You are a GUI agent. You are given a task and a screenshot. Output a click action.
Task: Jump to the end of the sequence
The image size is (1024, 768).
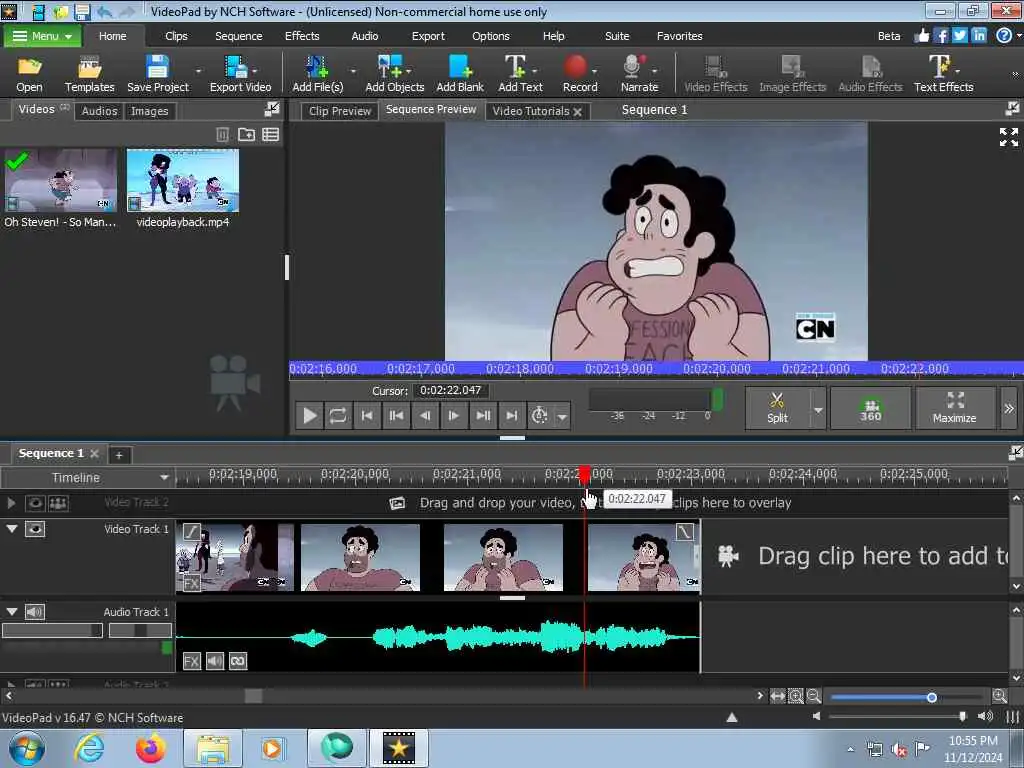(511, 415)
